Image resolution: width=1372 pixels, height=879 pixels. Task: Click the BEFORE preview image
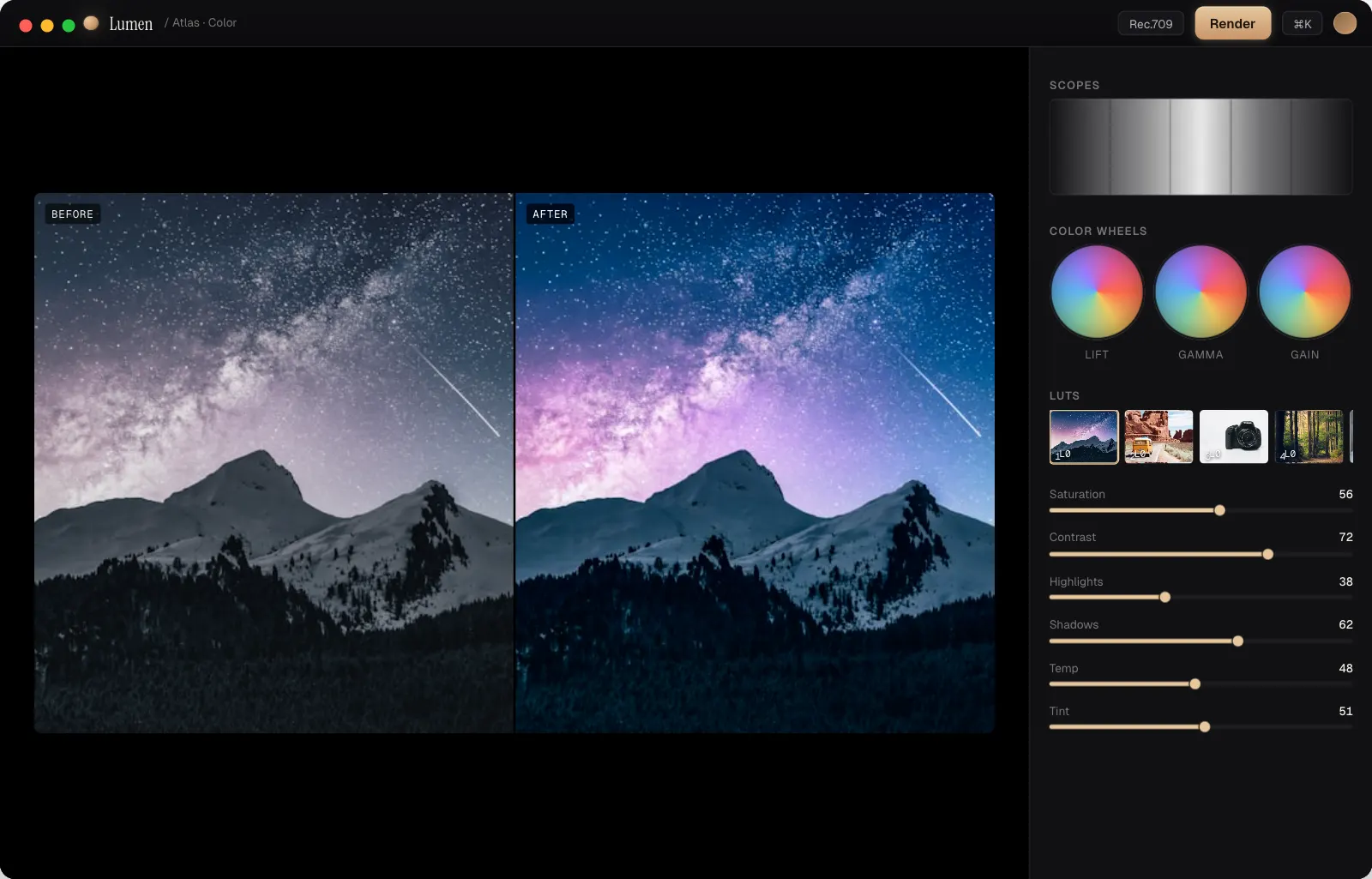(274, 463)
